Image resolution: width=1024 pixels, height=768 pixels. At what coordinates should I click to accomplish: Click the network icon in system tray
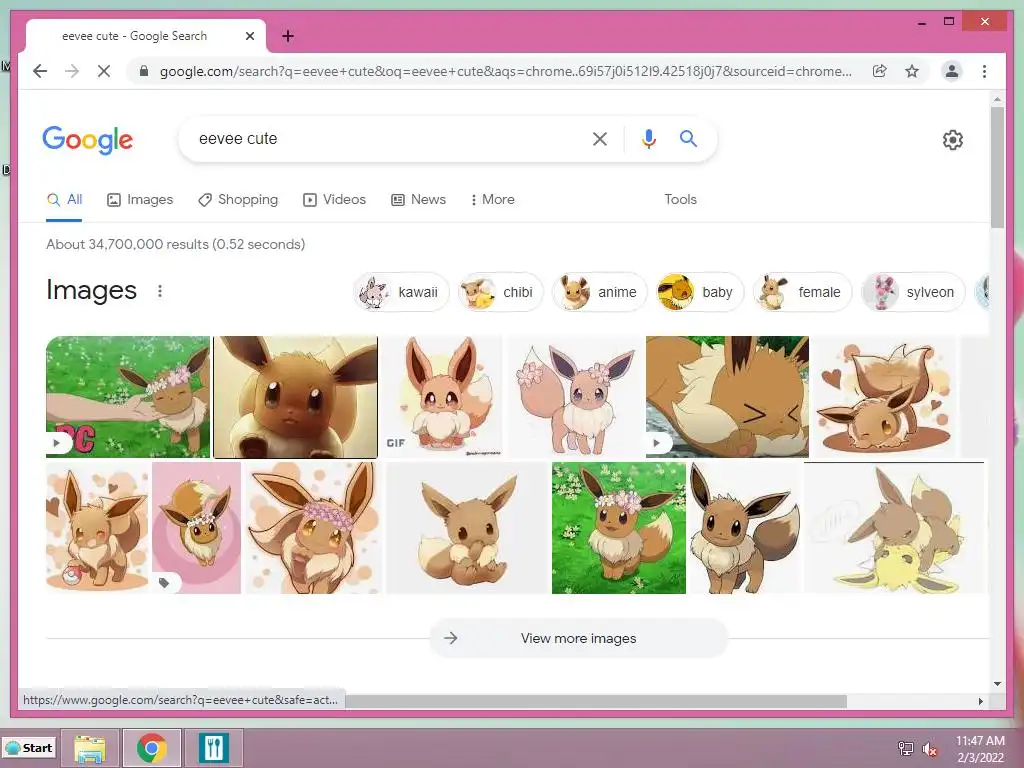(x=906, y=748)
